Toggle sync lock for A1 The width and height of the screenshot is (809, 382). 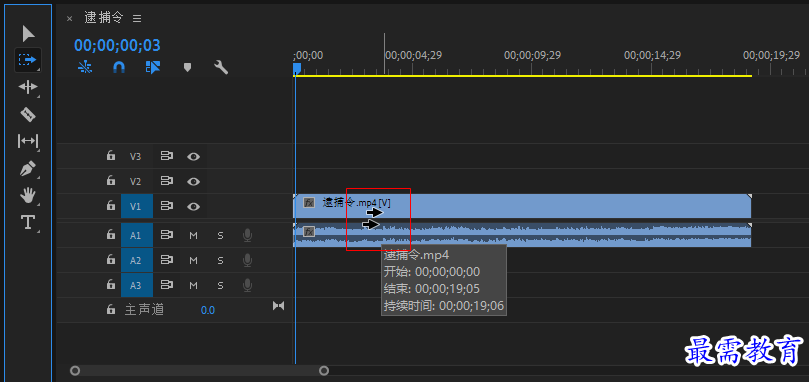click(x=167, y=235)
